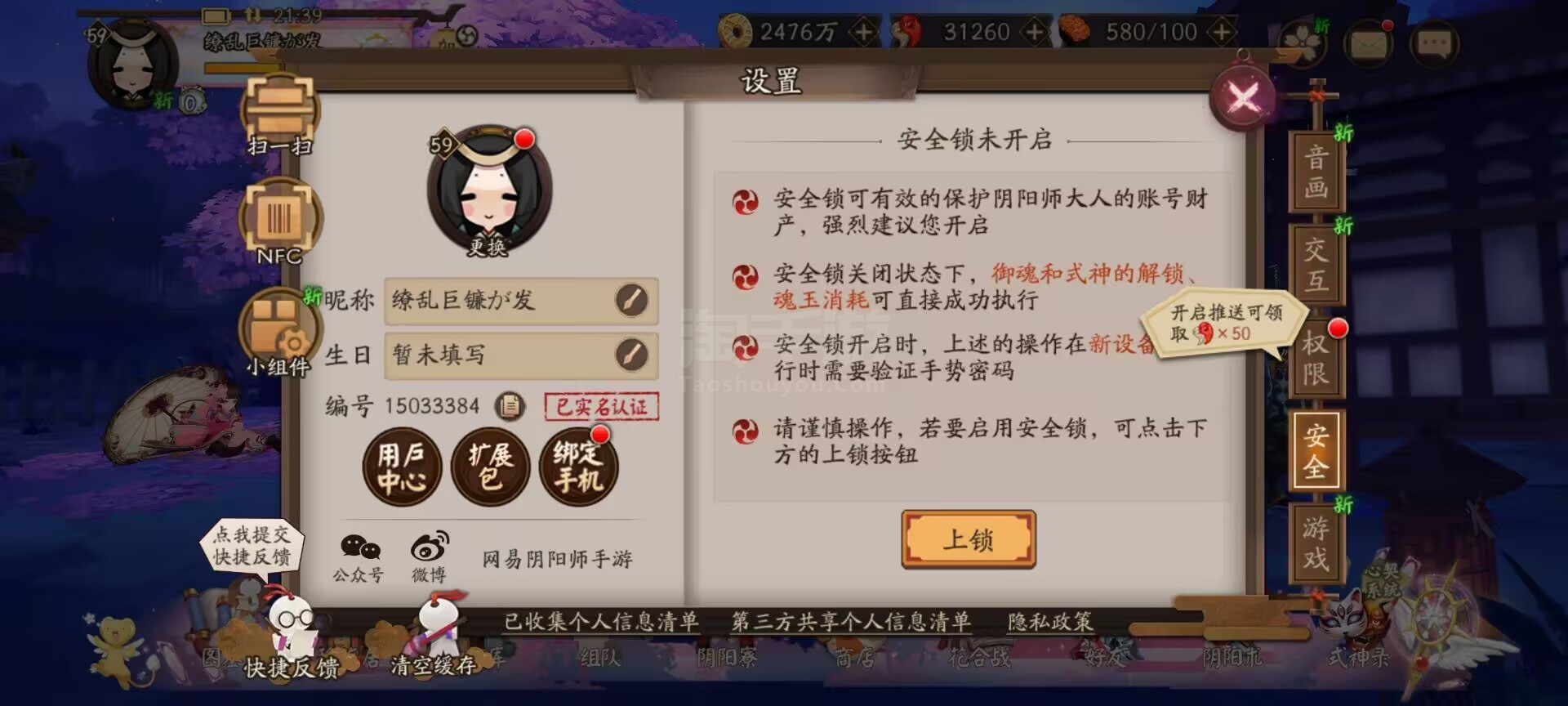The image size is (1568, 706).
Task: Switch to the 游戏 settings tab
Action: (x=1316, y=543)
